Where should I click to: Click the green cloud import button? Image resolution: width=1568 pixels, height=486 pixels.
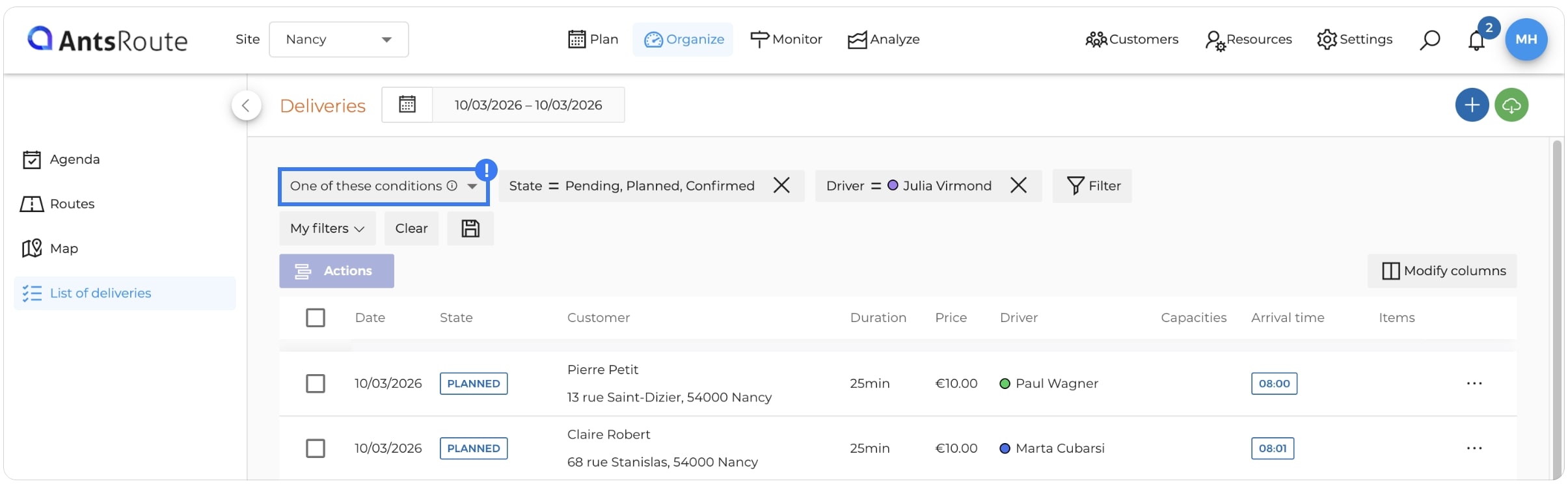tap(1511, 105)
